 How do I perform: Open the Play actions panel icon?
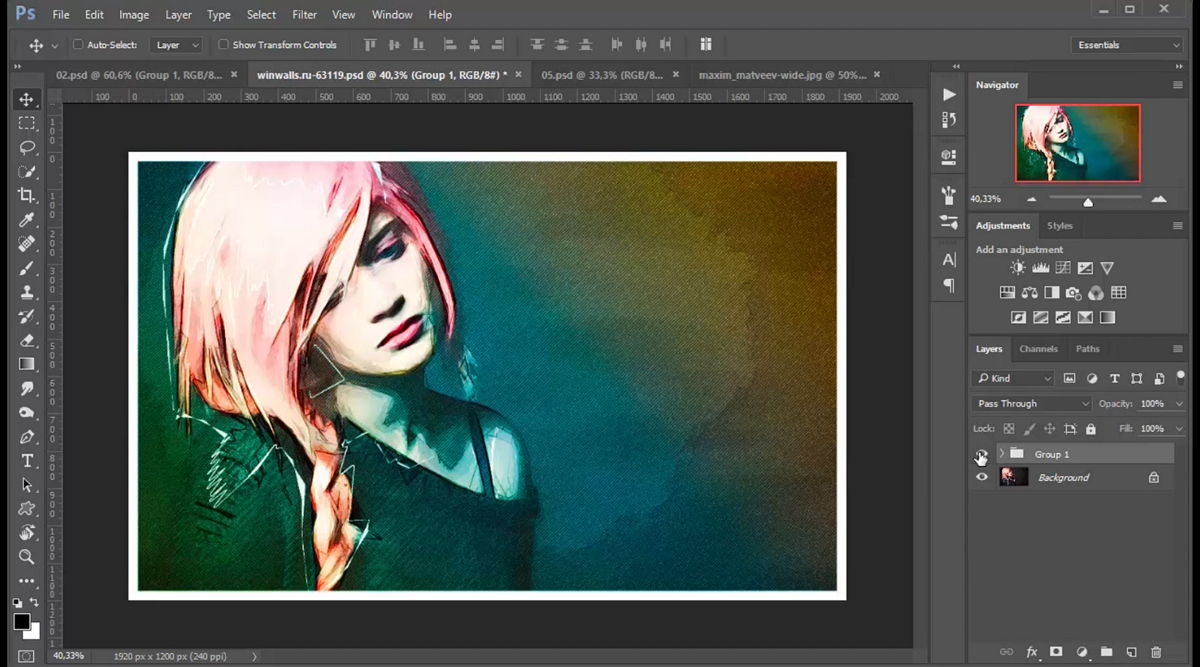click(x=949, y=94)
